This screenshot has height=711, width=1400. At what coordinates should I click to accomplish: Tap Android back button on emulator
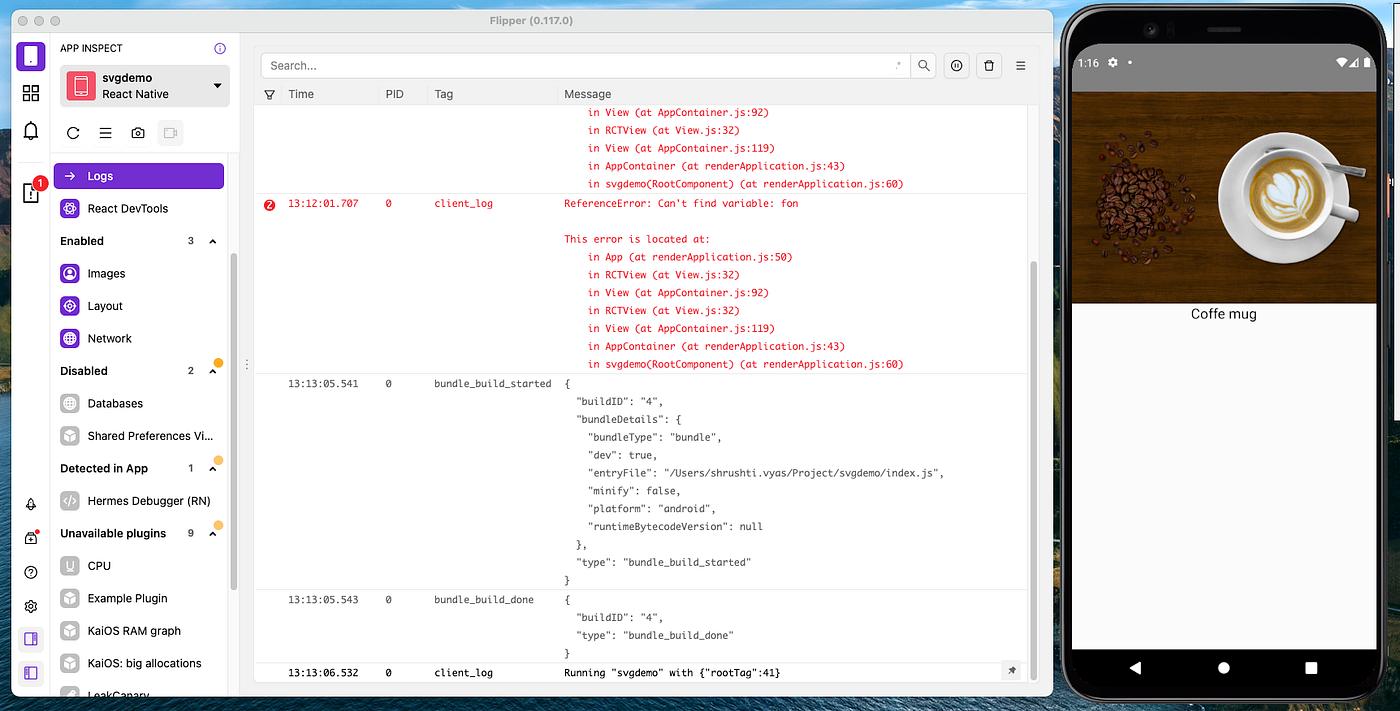(1134, 667)
